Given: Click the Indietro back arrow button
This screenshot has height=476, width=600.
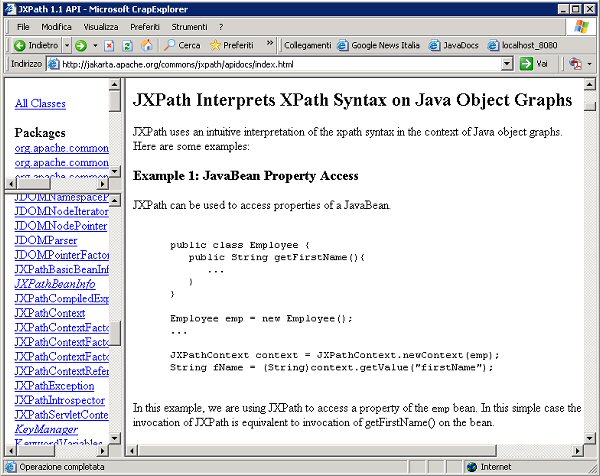Looking at the screenshot, I should click(36, 45).
